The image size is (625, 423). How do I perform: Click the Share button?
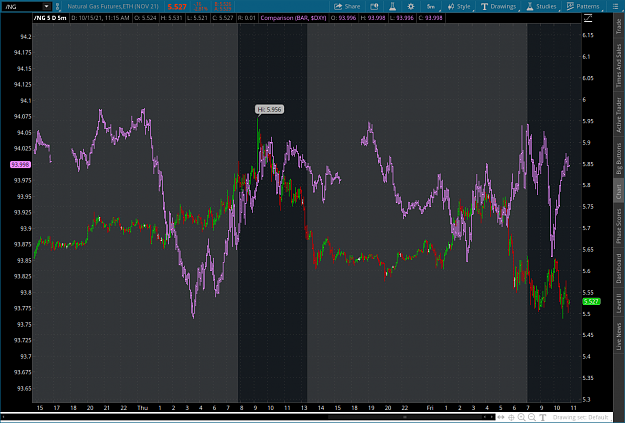coord(347,6)
